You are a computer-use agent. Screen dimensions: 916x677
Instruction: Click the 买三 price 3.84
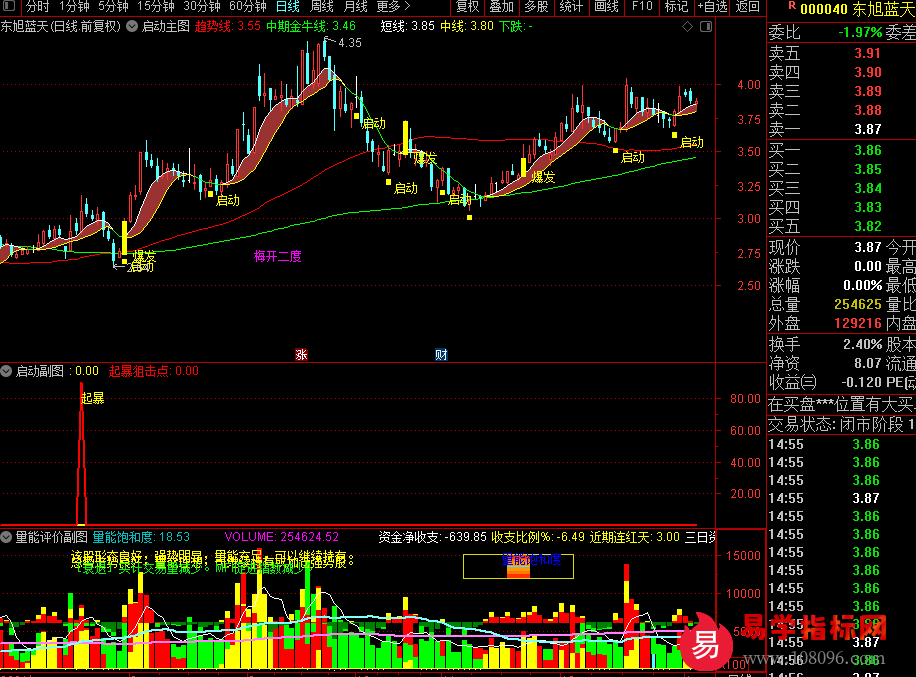868,188
